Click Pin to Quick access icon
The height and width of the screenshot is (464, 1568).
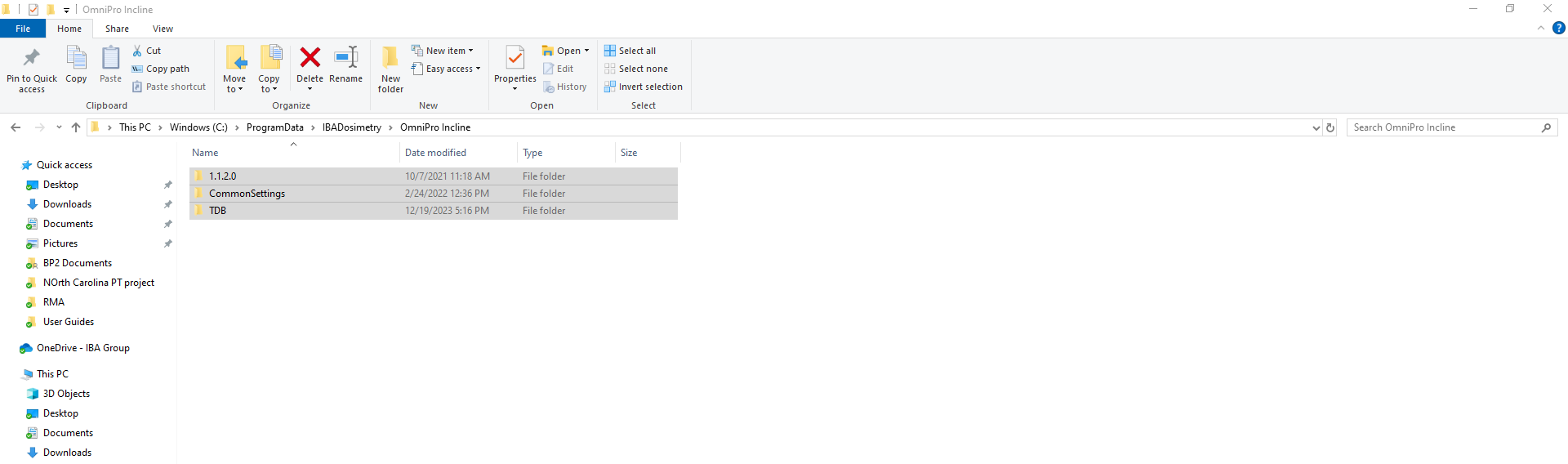click(x=32, y=59)
